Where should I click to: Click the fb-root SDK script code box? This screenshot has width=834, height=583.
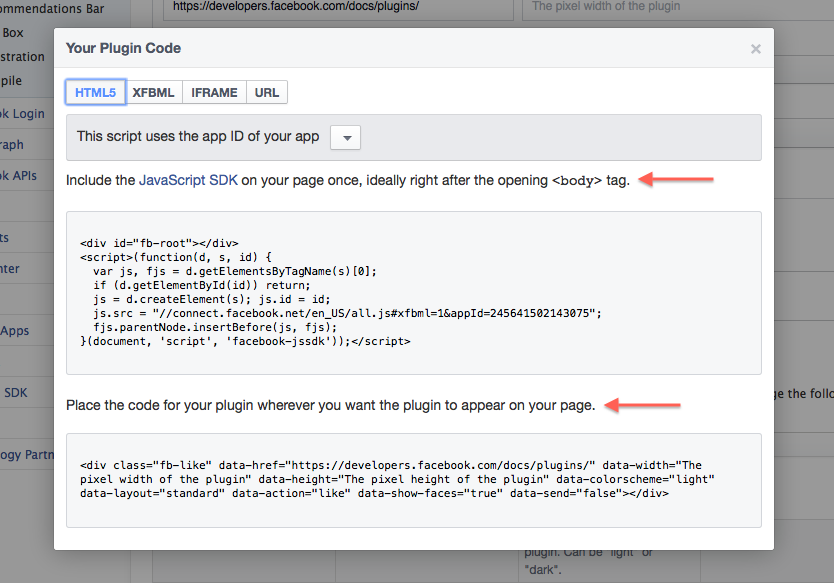point(414,293)
